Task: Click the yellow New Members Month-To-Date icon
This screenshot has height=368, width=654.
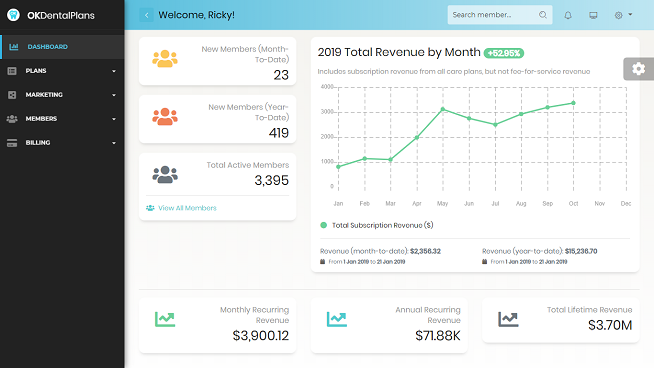Action: pyautogui.click(x=165, y=59)
